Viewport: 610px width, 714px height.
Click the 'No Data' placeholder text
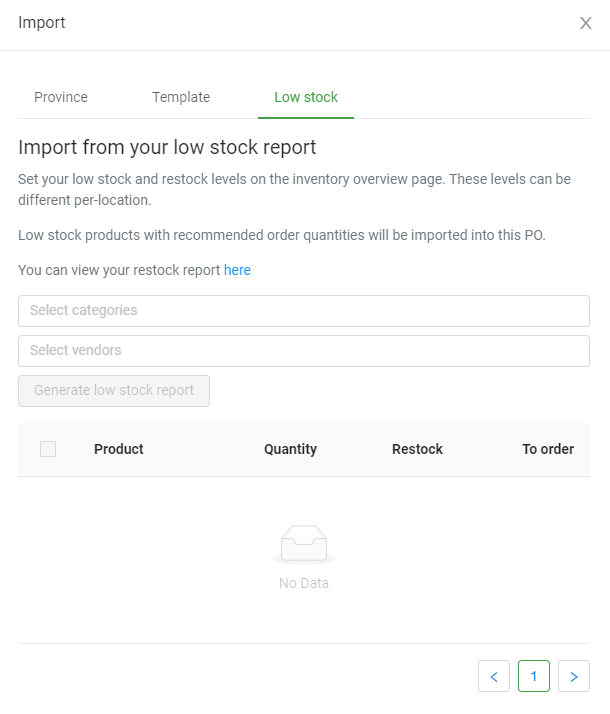pos(304,583)
